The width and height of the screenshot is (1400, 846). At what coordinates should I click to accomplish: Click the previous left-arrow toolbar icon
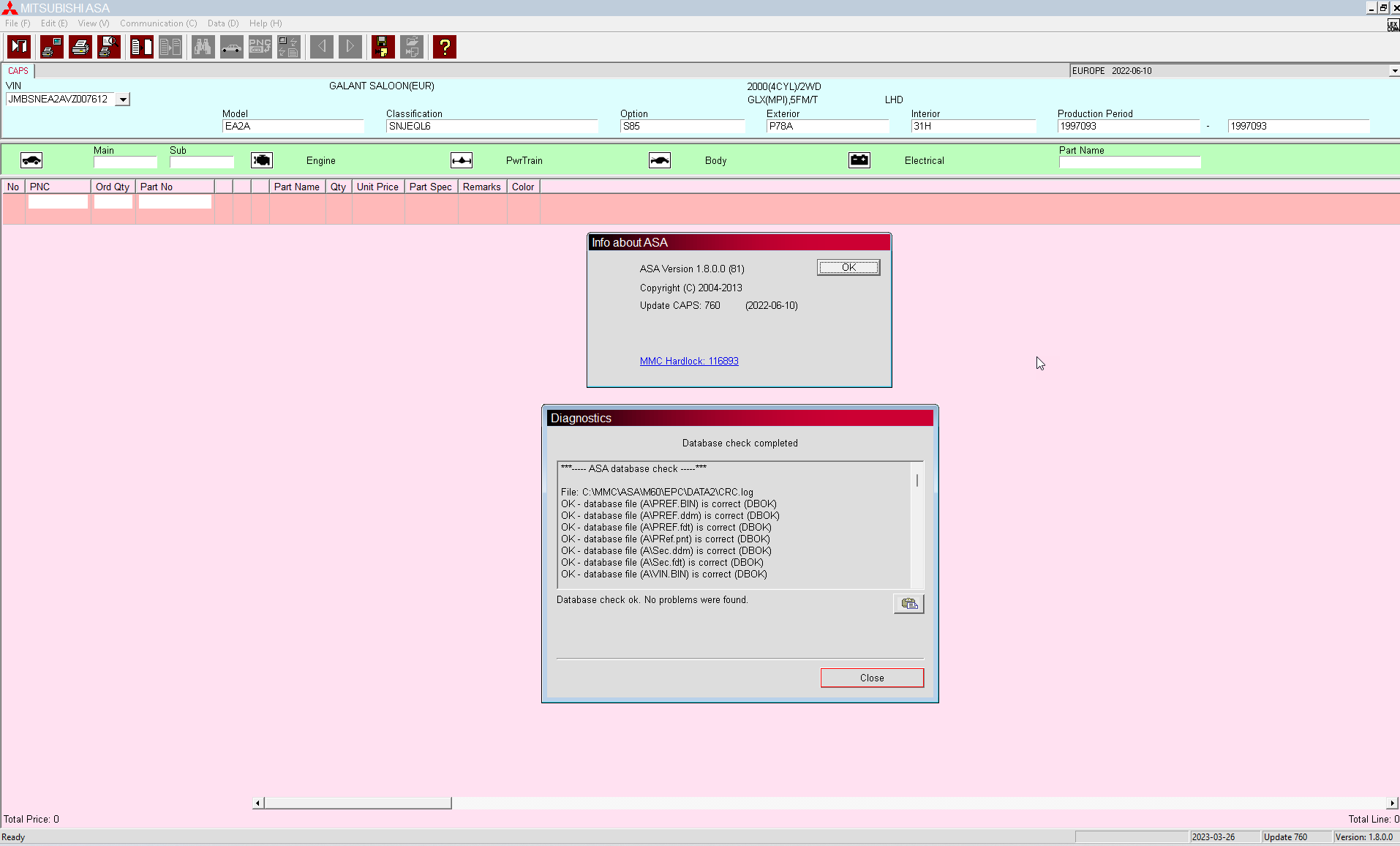(322, 47)
